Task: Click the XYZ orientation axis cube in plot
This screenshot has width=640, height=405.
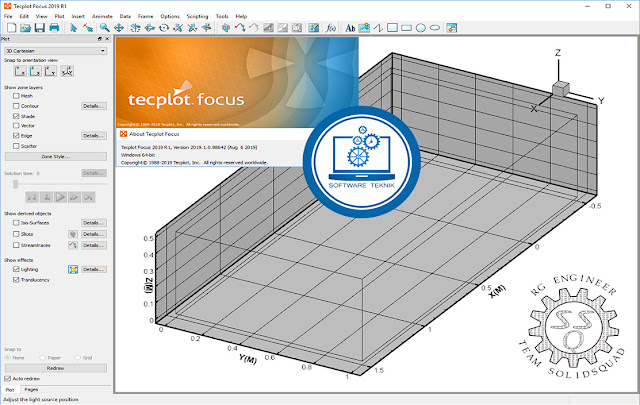Action: pyautogui.click(x=561, y=89)
